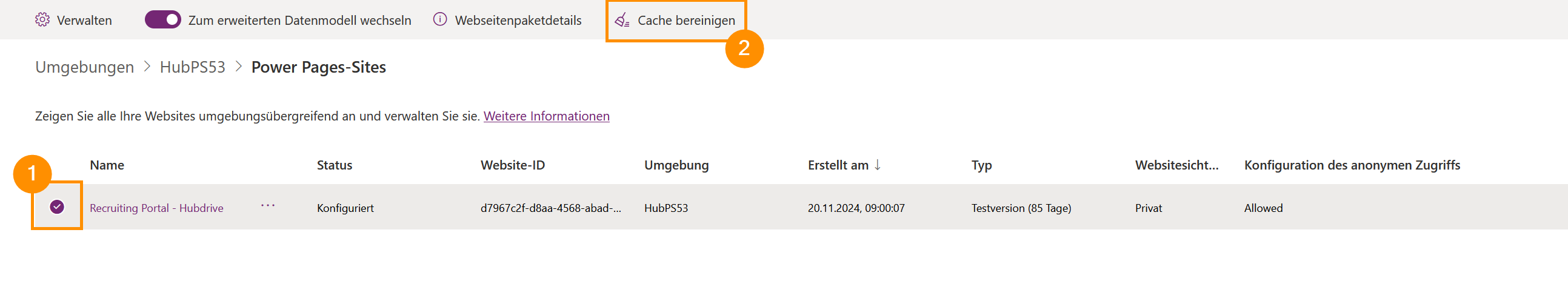Click the Cache bereinigen broom icon
The width and height of the screenshot is (1568, 287).
tap(621, 21)
